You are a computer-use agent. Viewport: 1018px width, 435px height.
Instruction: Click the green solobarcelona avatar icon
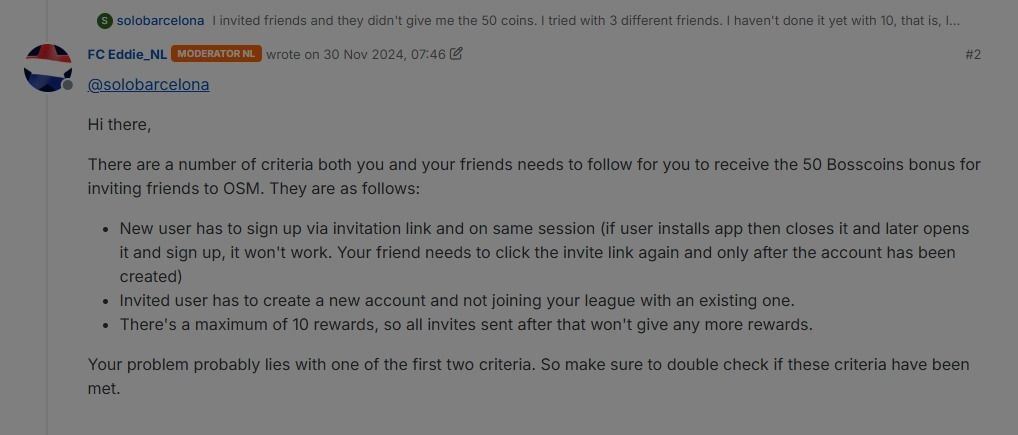tap(105, 20)
